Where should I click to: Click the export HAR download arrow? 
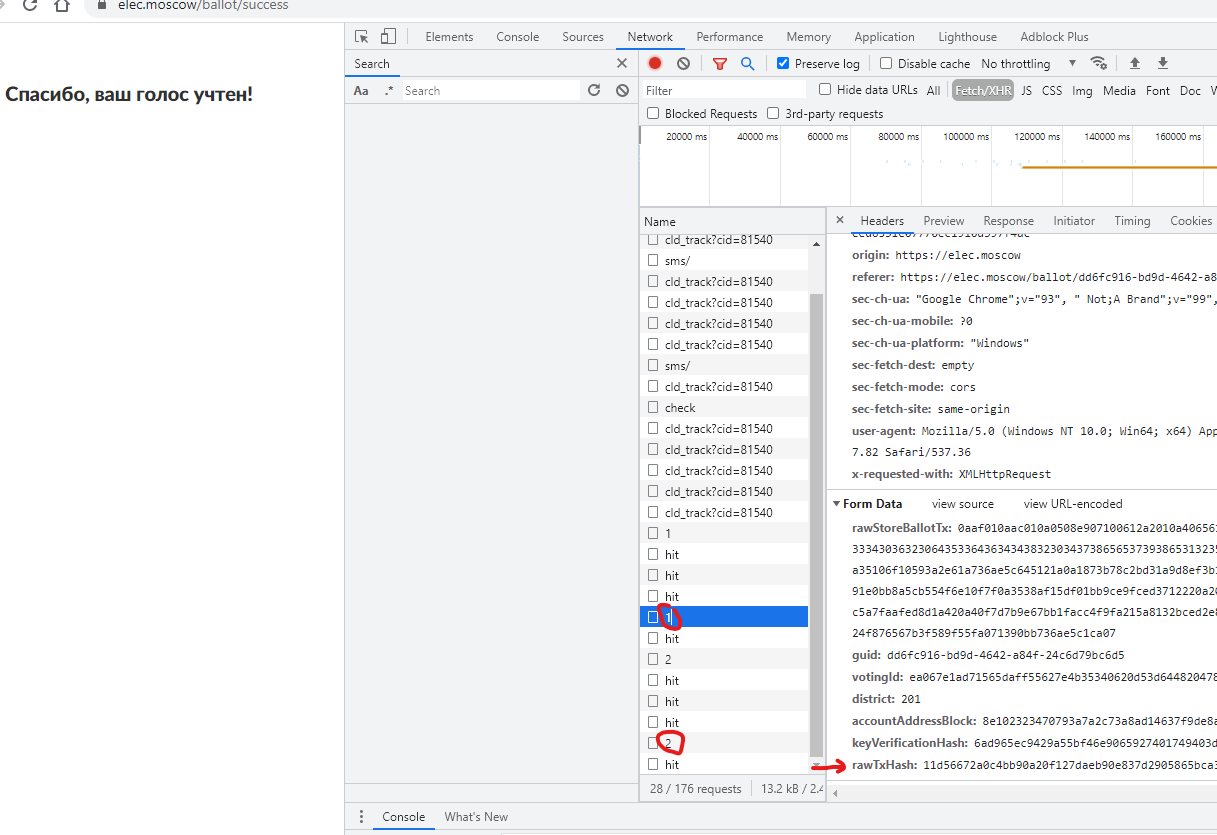coord(1163,63)
